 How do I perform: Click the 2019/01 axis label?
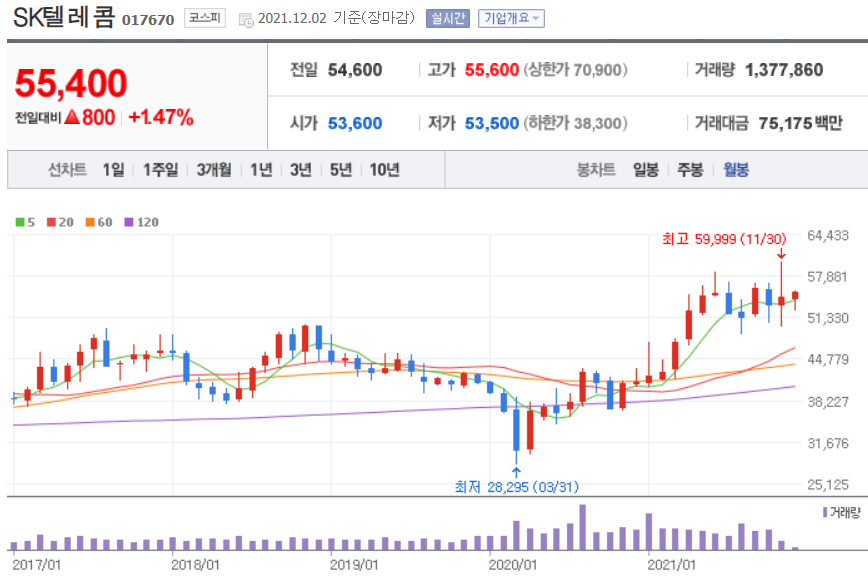(x=354, y=565)
